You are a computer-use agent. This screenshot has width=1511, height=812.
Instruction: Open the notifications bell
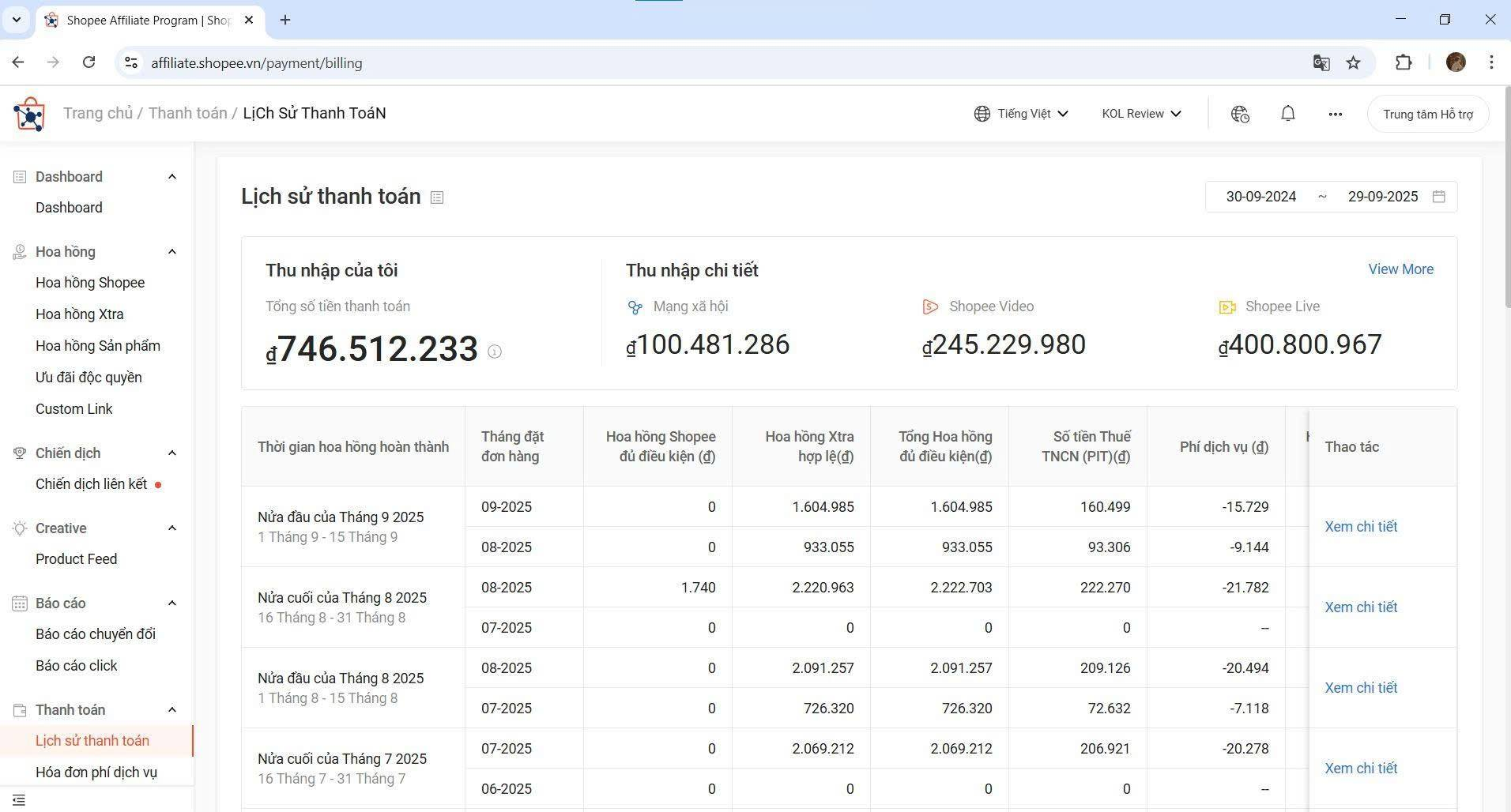point(1287,114)
